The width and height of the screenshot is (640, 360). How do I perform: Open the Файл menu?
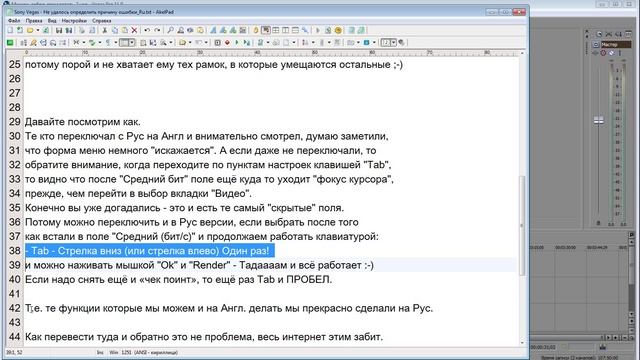14,20
